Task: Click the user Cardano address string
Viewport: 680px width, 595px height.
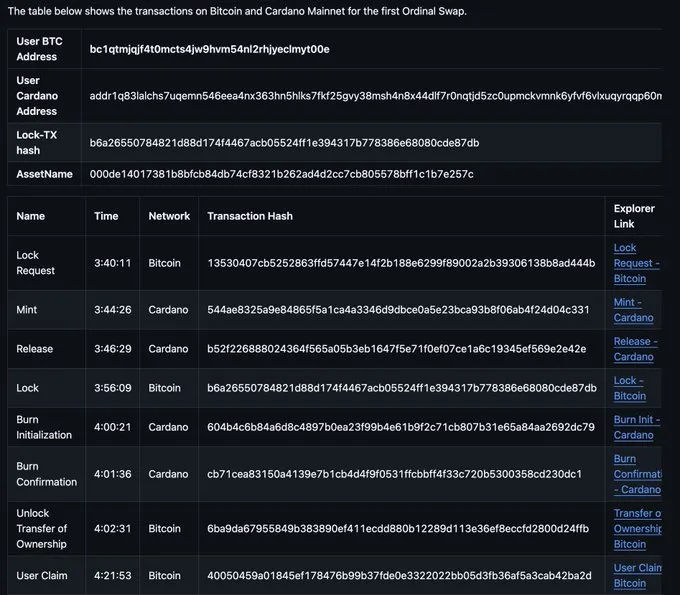Action: click(376, 96)
